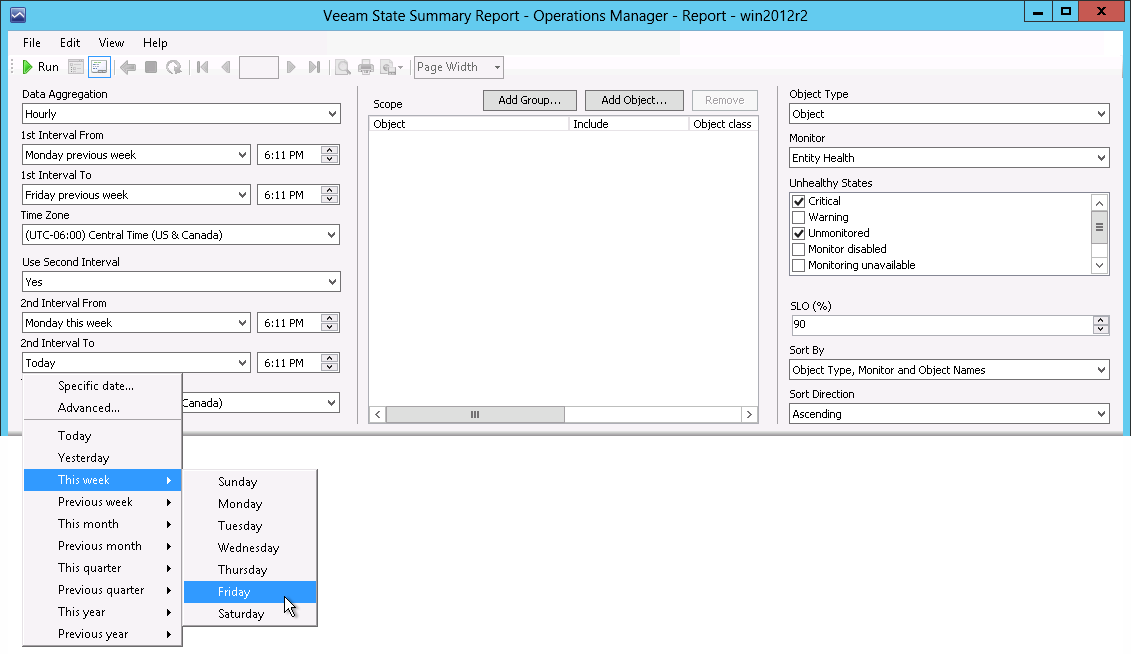Run the report with green play button
1131x654 pixels.
tap(40, 67)
